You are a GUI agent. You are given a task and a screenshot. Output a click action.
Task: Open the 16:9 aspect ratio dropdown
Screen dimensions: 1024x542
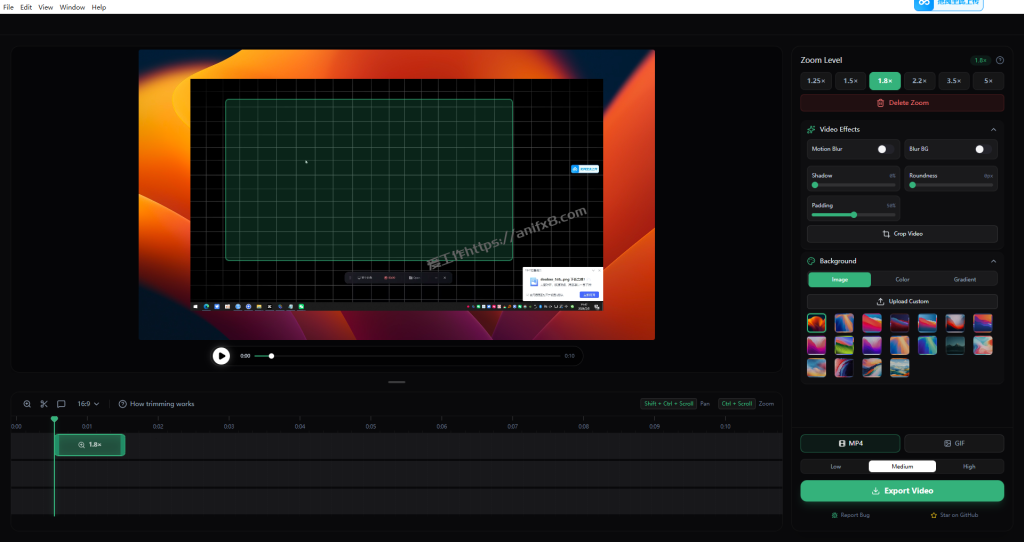[x=89, y=404]
